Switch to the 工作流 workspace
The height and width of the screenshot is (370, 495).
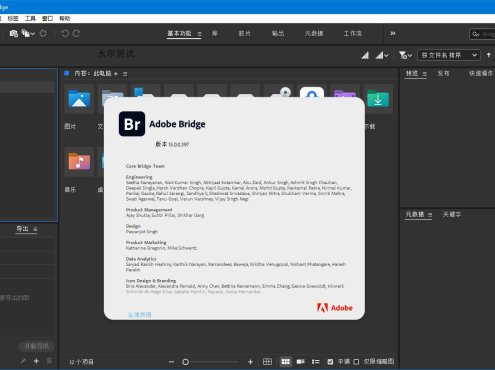[x=353, y=33]
